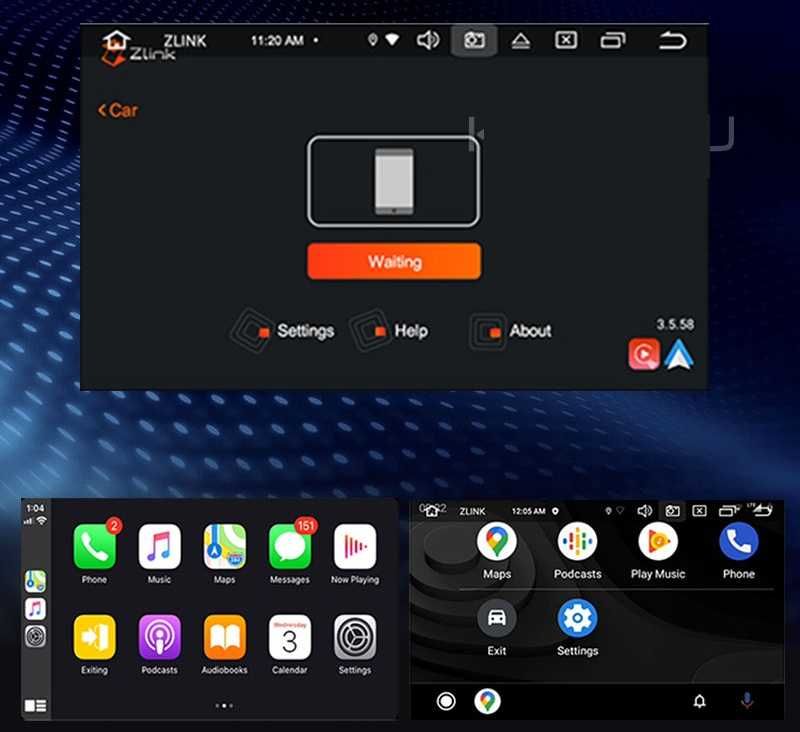Viewport: 800px width, 732px height.
Task: Tap Settings shortcut in CarPlay sidebar
Action: (x=35, y=636)
